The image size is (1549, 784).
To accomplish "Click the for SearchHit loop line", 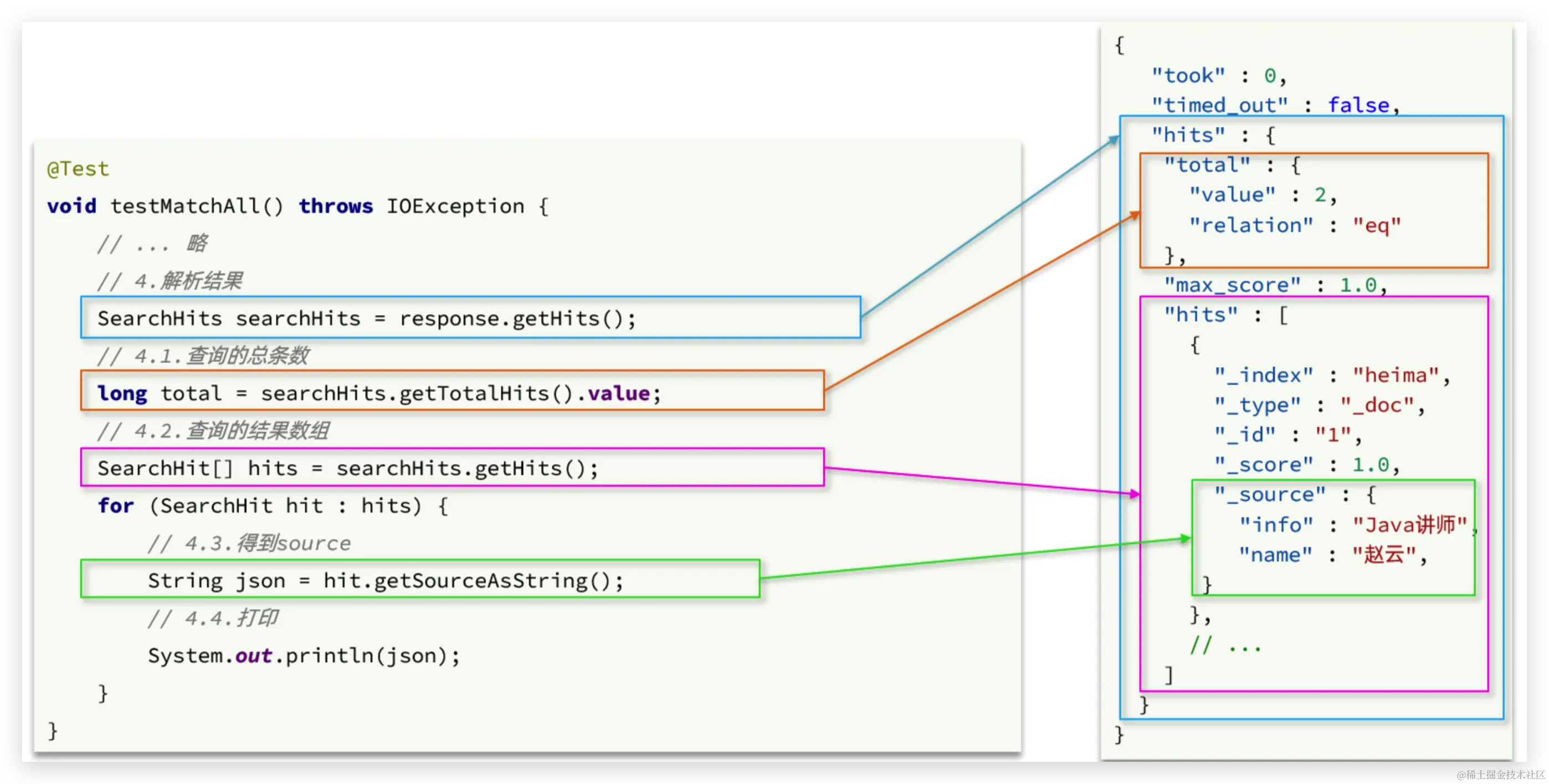I will 273,506.
